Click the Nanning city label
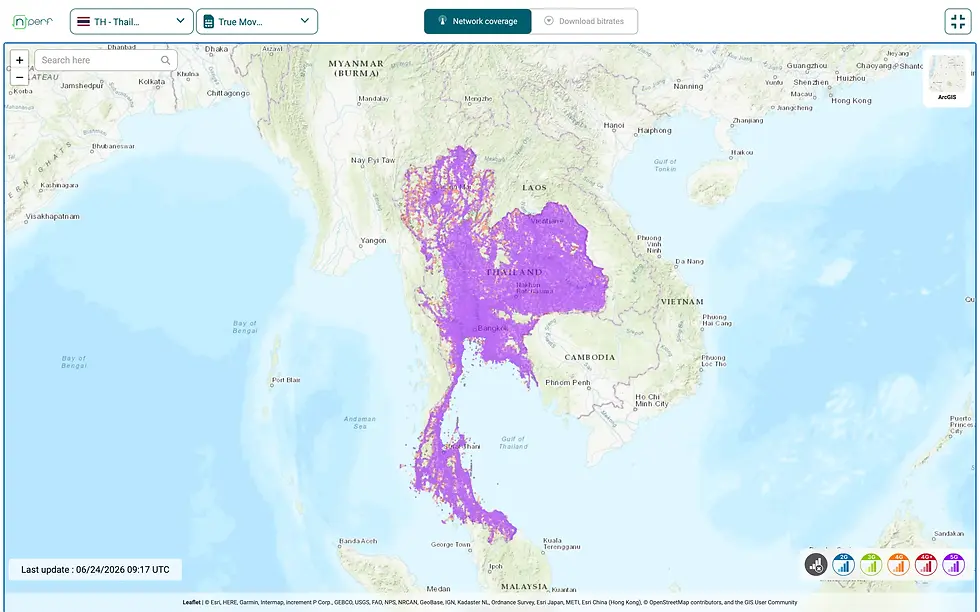This screenshot has height=612, width=980. pos(688,86)
